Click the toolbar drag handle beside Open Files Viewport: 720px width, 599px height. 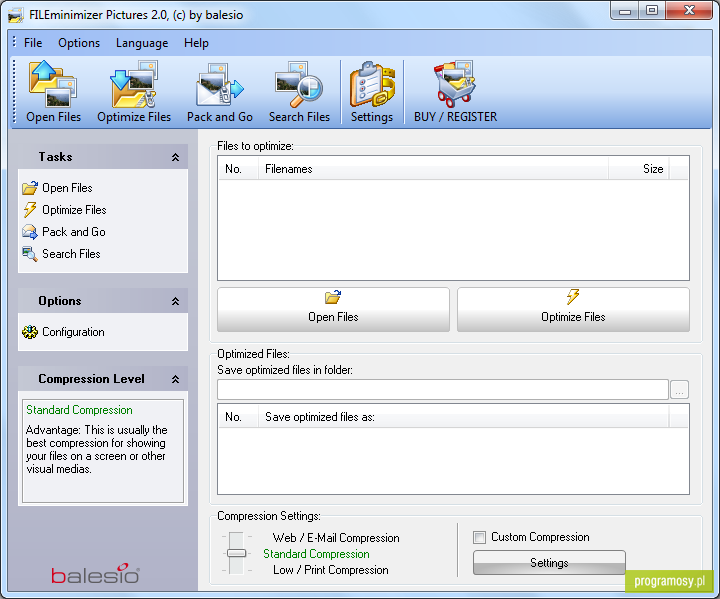point(14,91)
